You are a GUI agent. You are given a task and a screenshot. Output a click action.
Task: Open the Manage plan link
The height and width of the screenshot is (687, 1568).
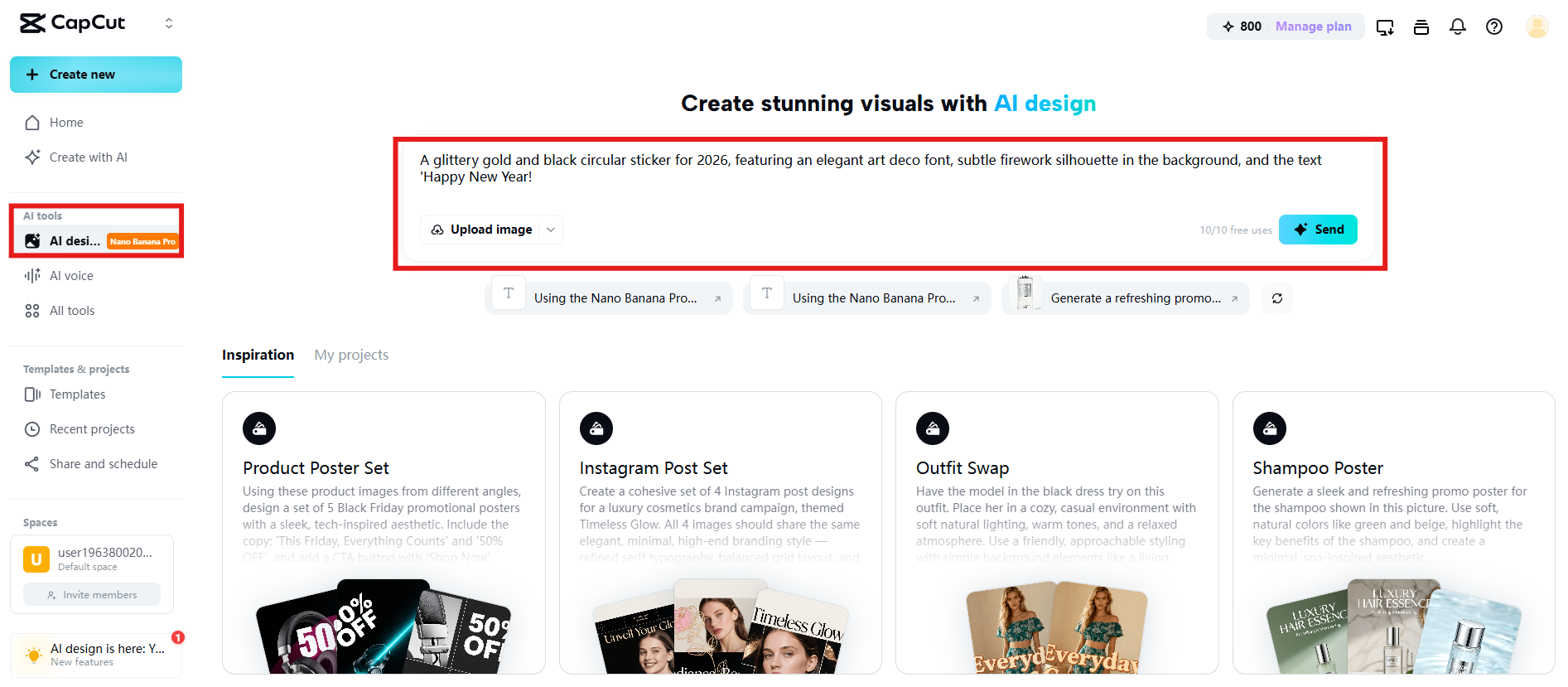tap(1313, 27)
